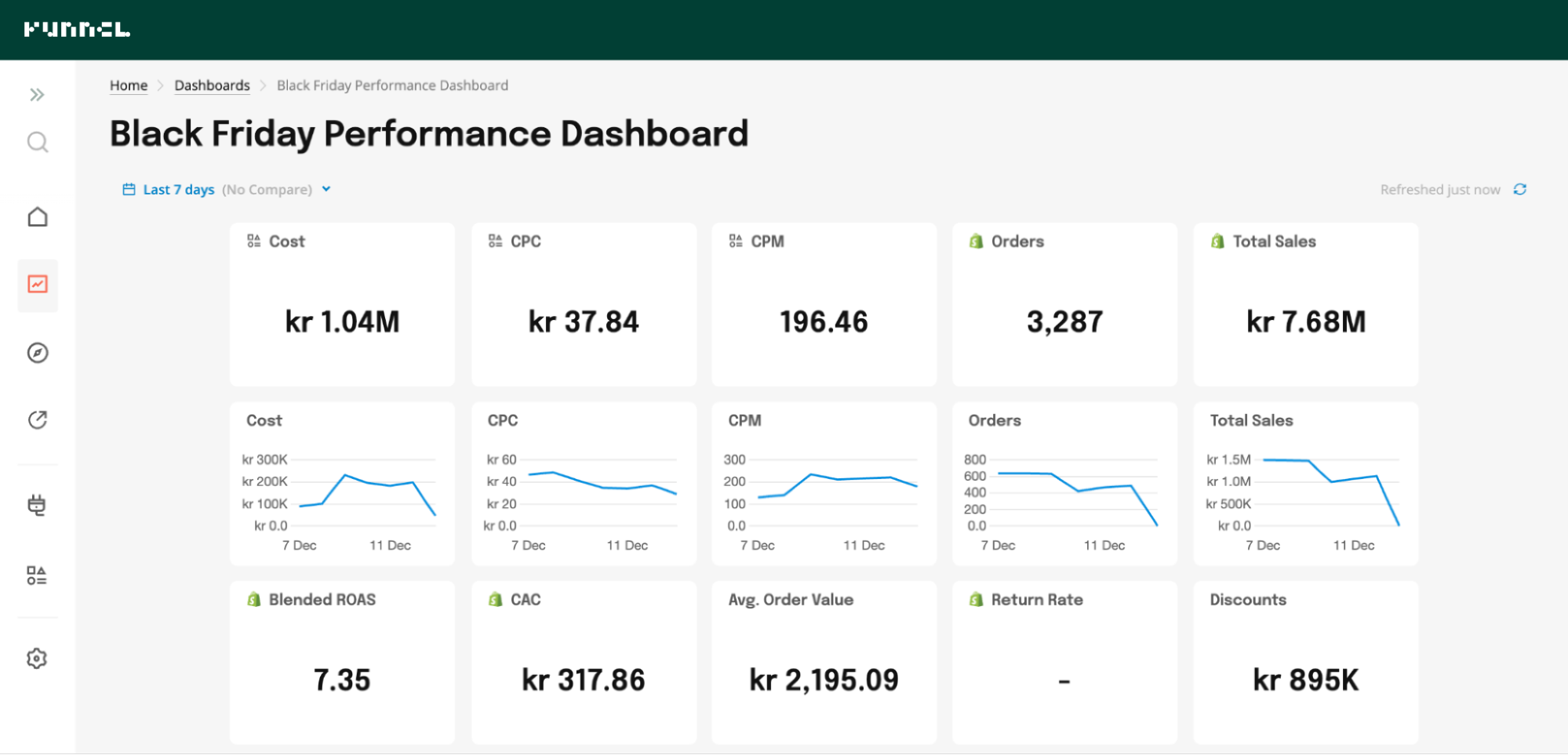Image resolution: width=1568 pixels, height=755 pixels.
Task: Click the Refreshed just now text
Action: [1440, 190]
